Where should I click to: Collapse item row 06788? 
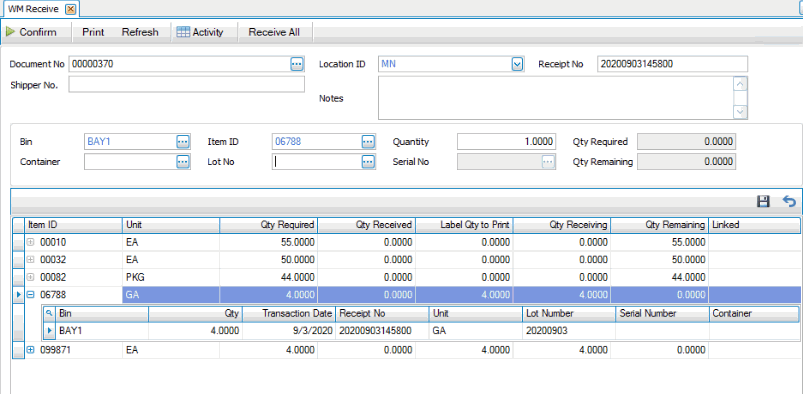tap(30, 295)
